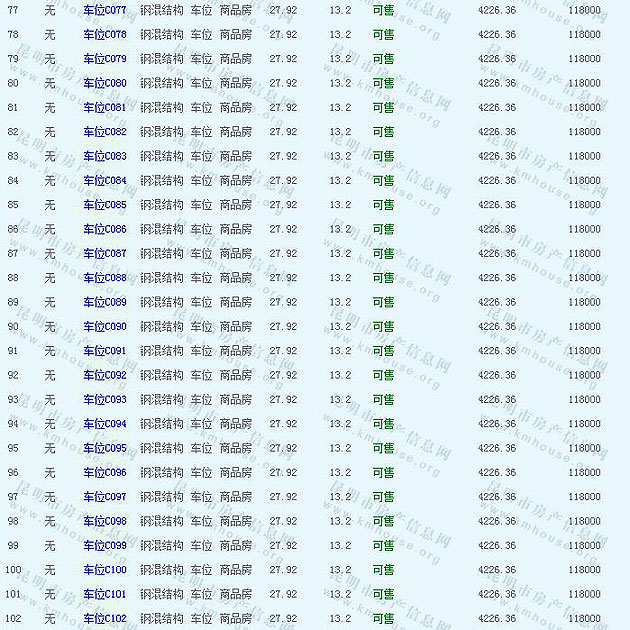
Task: Open the 车位C099 parking space link
Action: [105, 545]
